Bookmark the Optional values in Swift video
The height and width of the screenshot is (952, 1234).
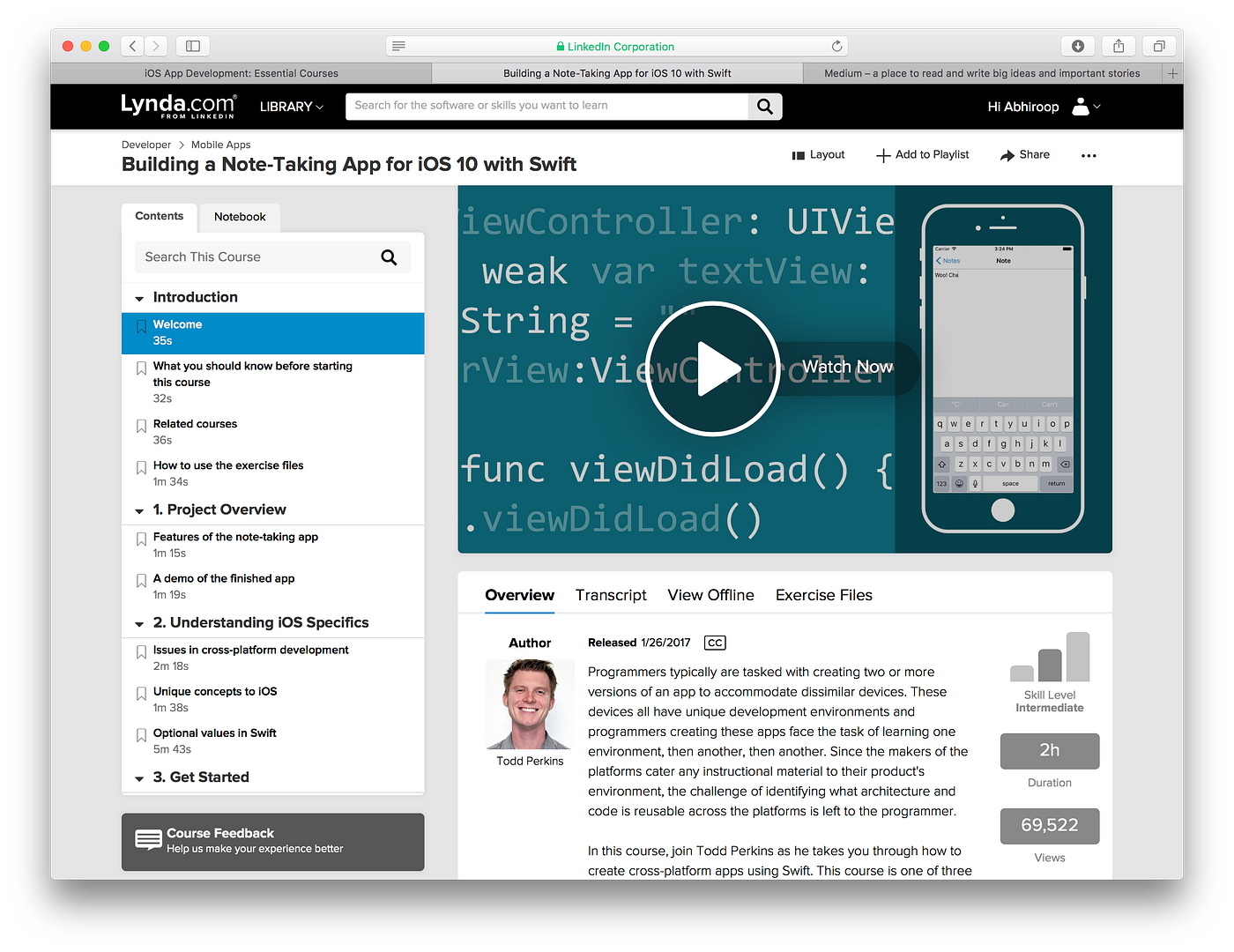point(141,735)
